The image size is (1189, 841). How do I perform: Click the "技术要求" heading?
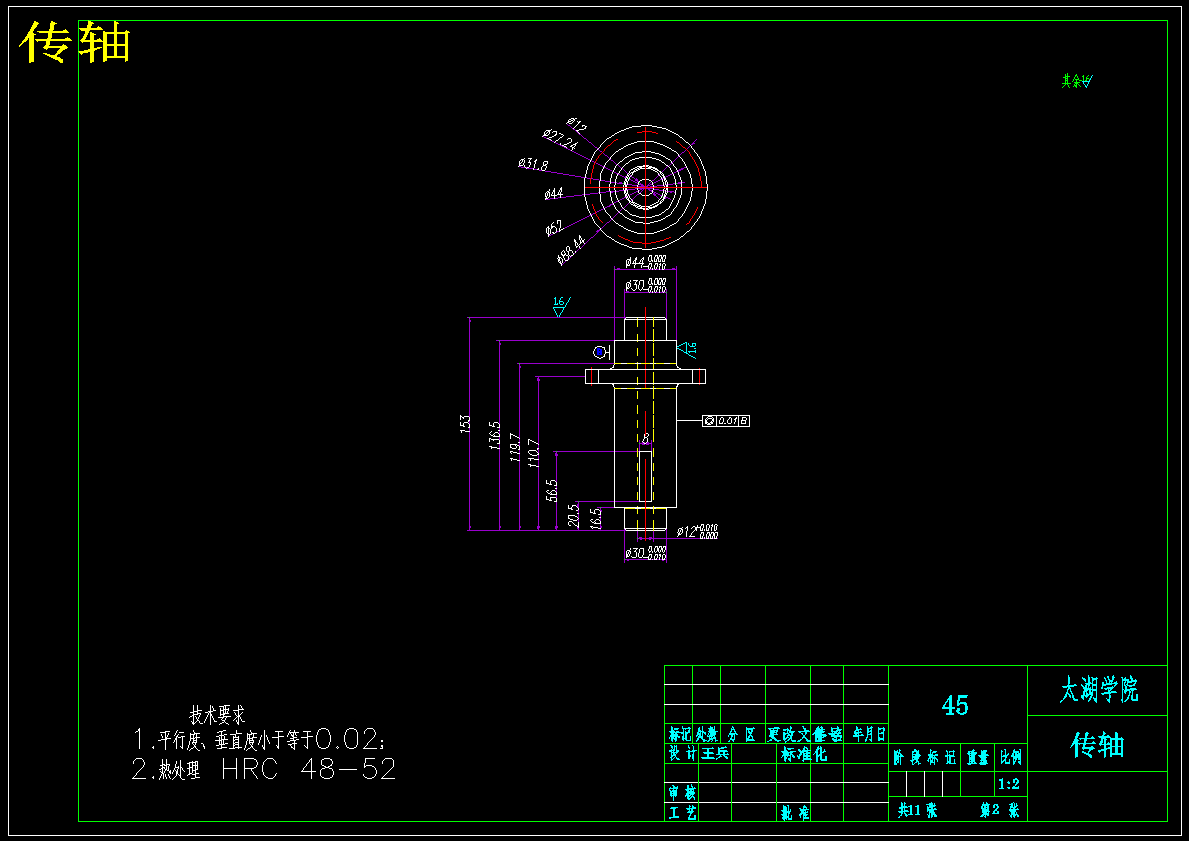pos(218,715)
